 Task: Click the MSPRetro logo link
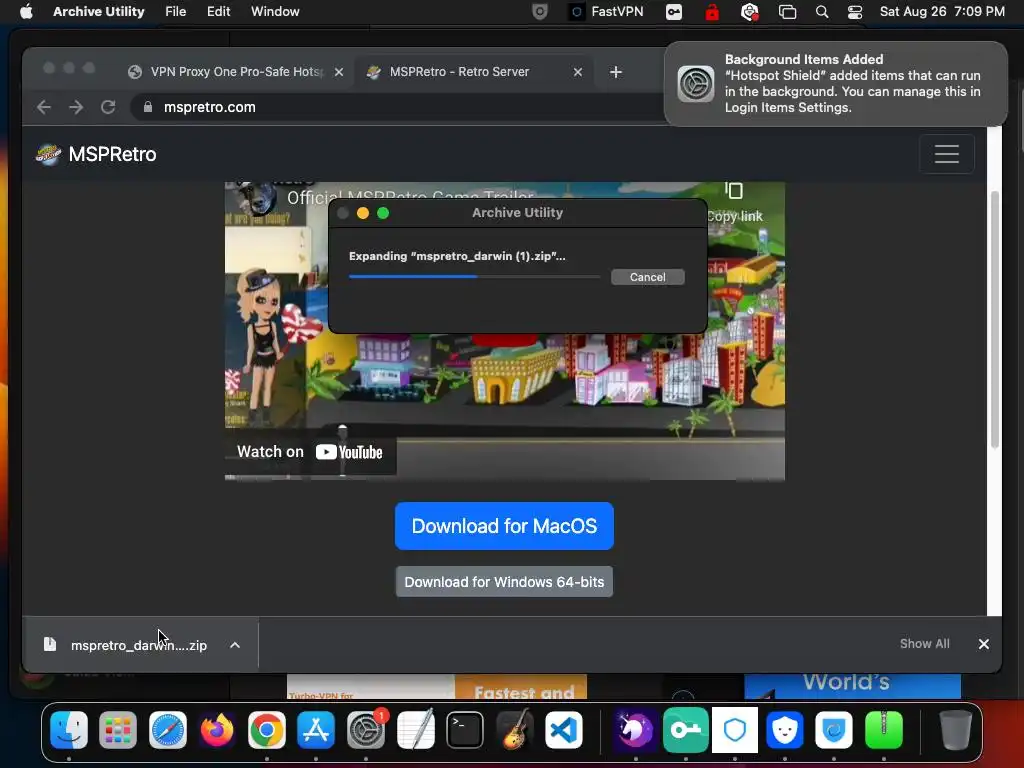point(96,154)
